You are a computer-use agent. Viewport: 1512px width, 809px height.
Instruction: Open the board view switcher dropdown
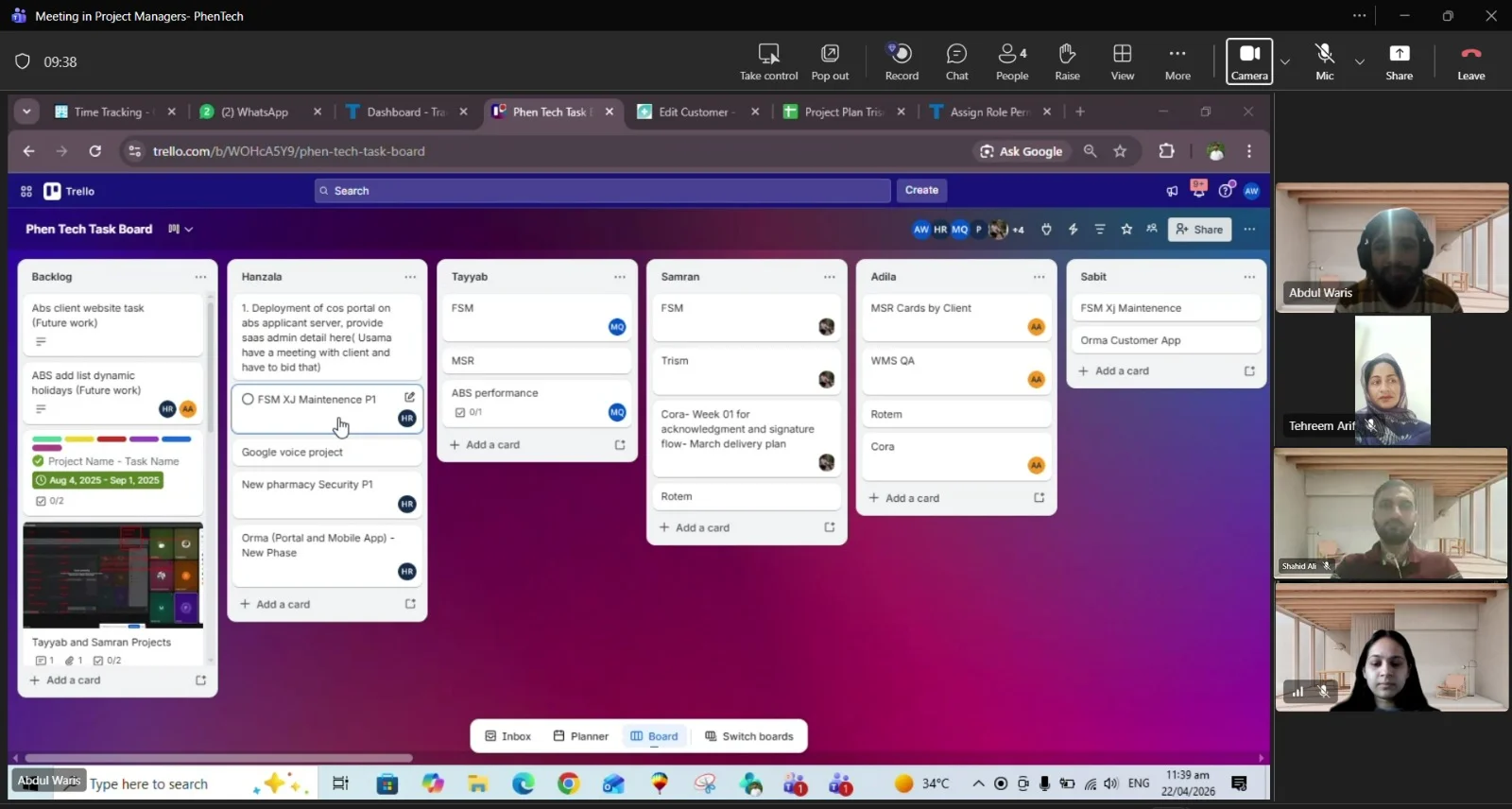(180, 229)
